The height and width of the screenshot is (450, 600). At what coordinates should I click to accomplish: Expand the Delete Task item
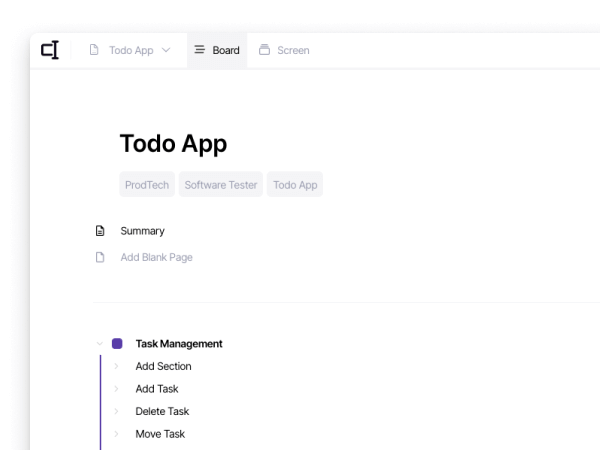[x=116, y=411]
